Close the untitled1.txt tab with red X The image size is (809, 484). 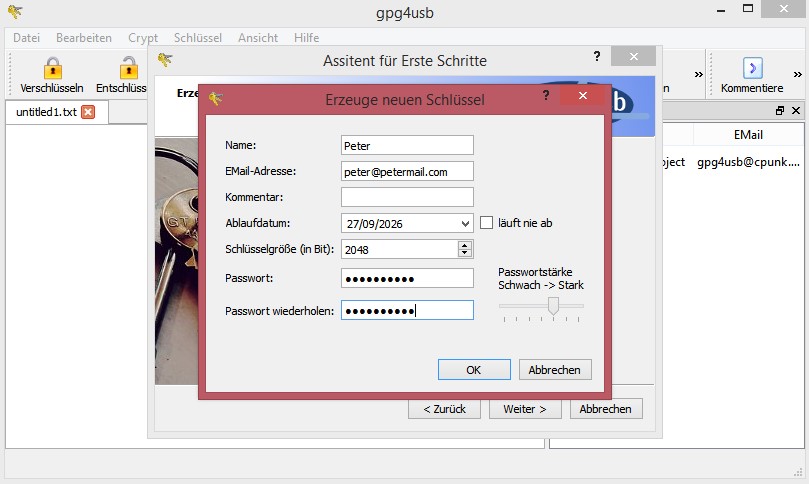point(88,112)
